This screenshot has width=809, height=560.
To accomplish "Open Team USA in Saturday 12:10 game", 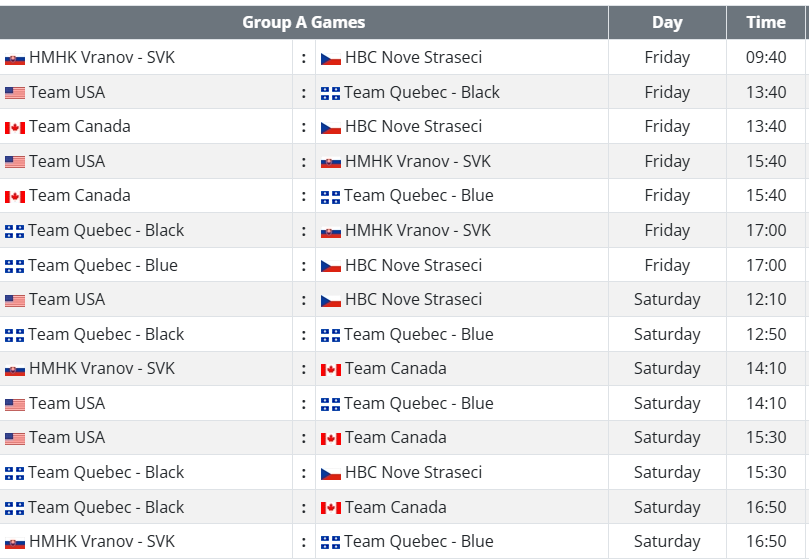I will click(67, 299).
